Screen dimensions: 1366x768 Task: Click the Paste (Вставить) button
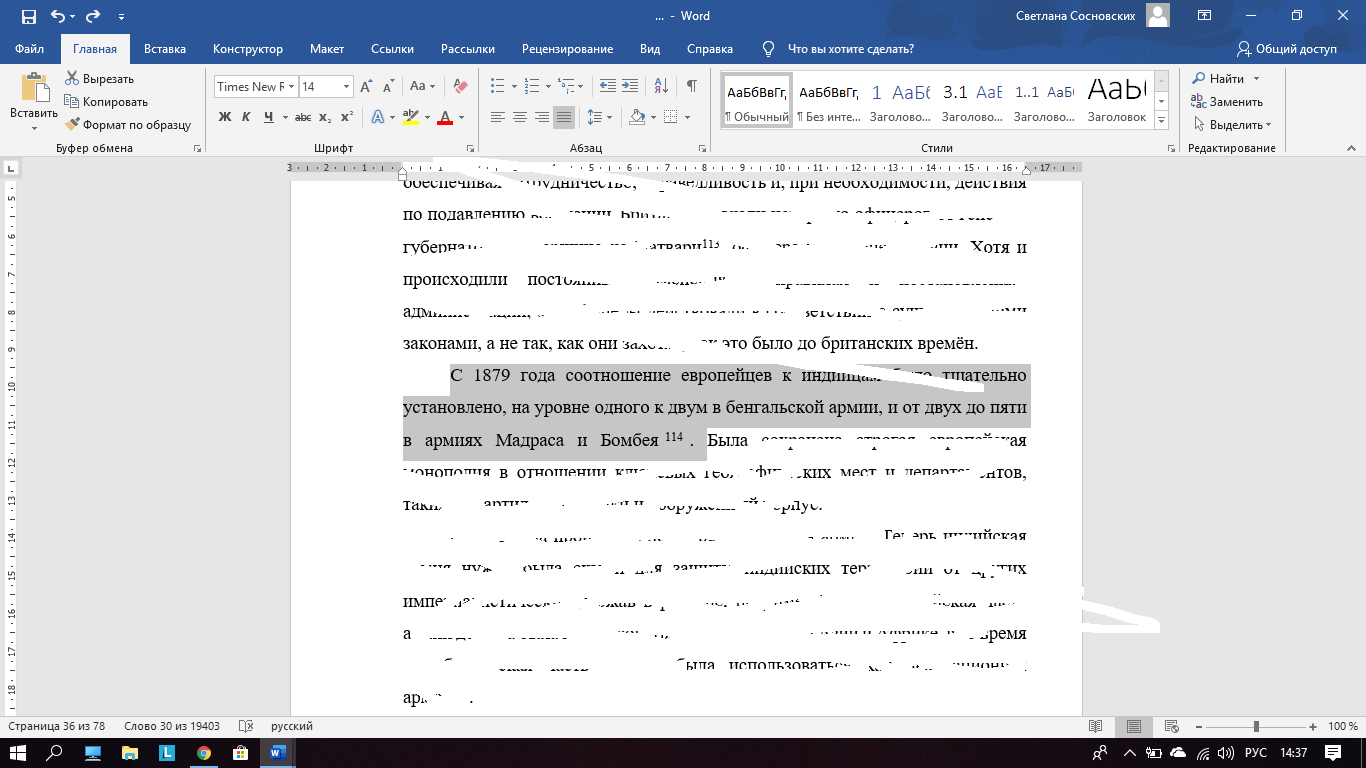(x=34, y=102)
